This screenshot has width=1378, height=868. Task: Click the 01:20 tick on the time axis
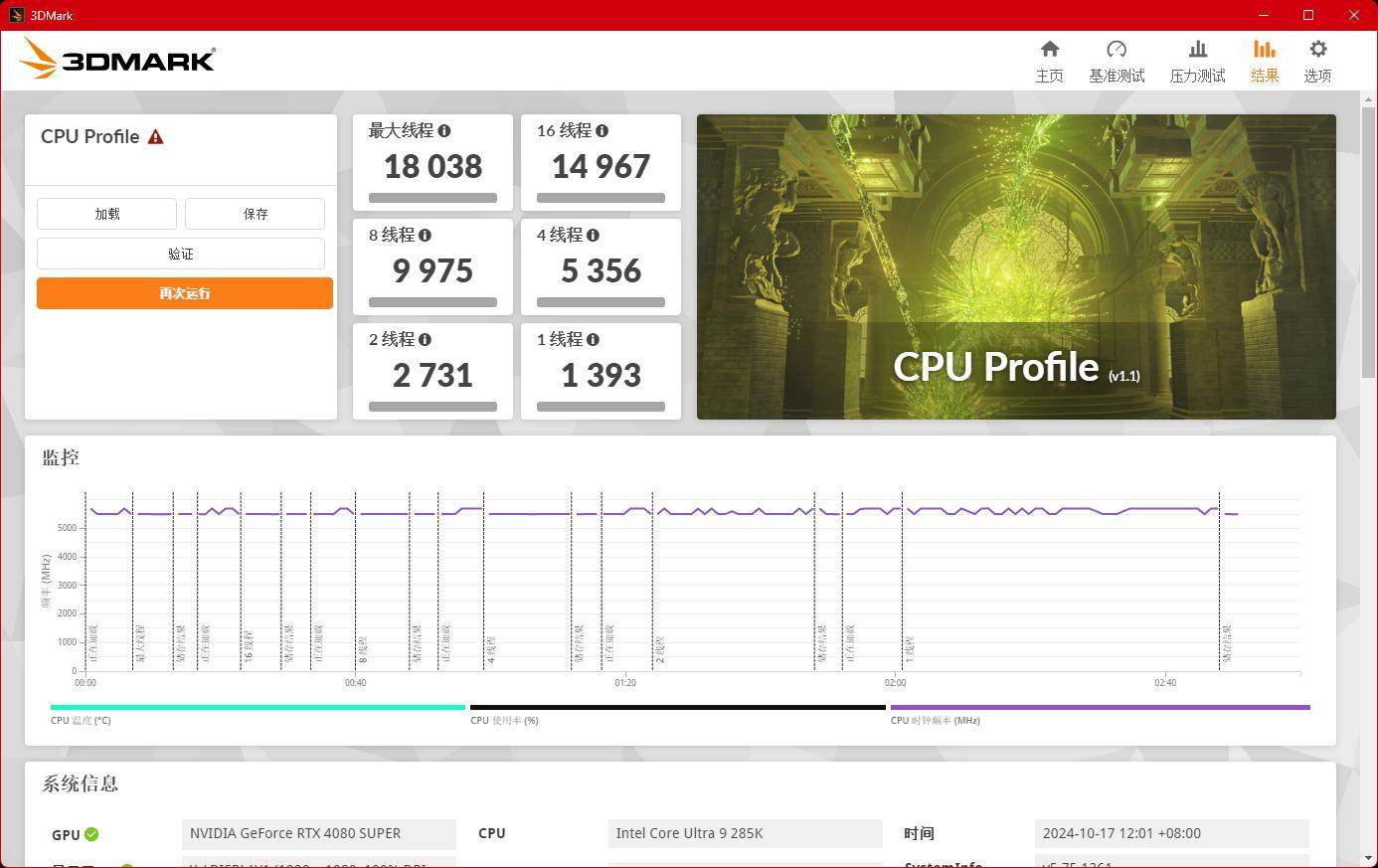point(625,683)
